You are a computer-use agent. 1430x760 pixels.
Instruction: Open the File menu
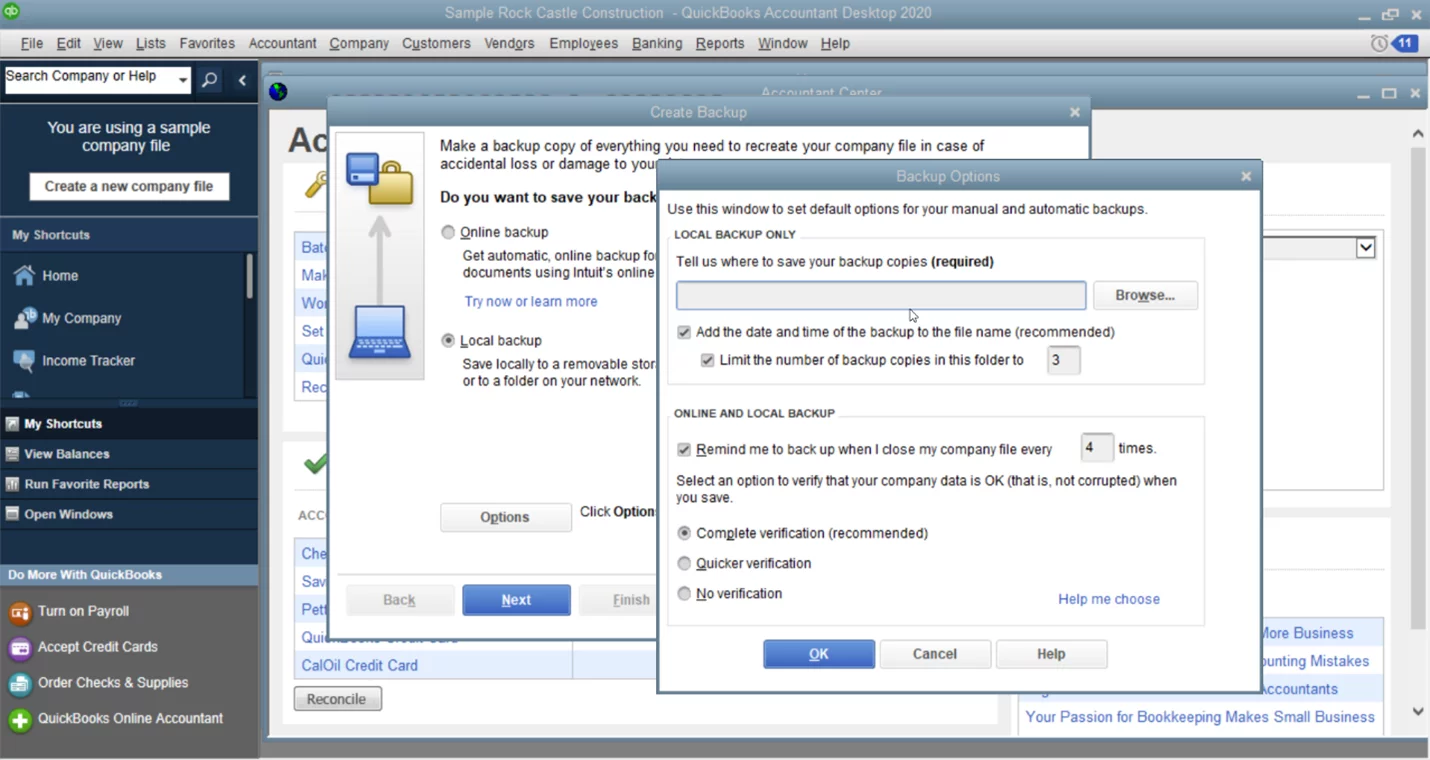[x=32, y=43]
